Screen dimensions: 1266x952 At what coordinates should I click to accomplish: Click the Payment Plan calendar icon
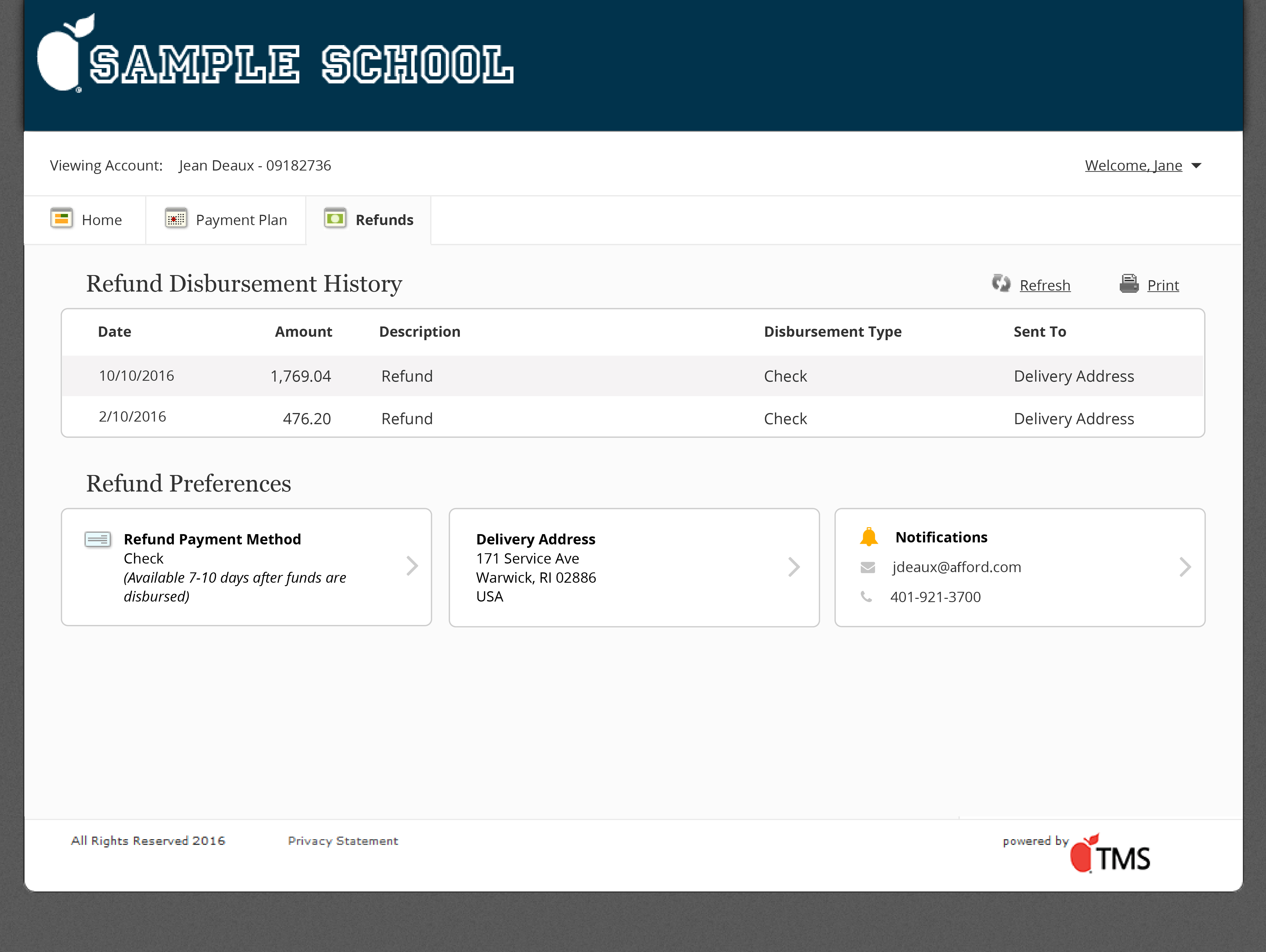pos(176,219)
